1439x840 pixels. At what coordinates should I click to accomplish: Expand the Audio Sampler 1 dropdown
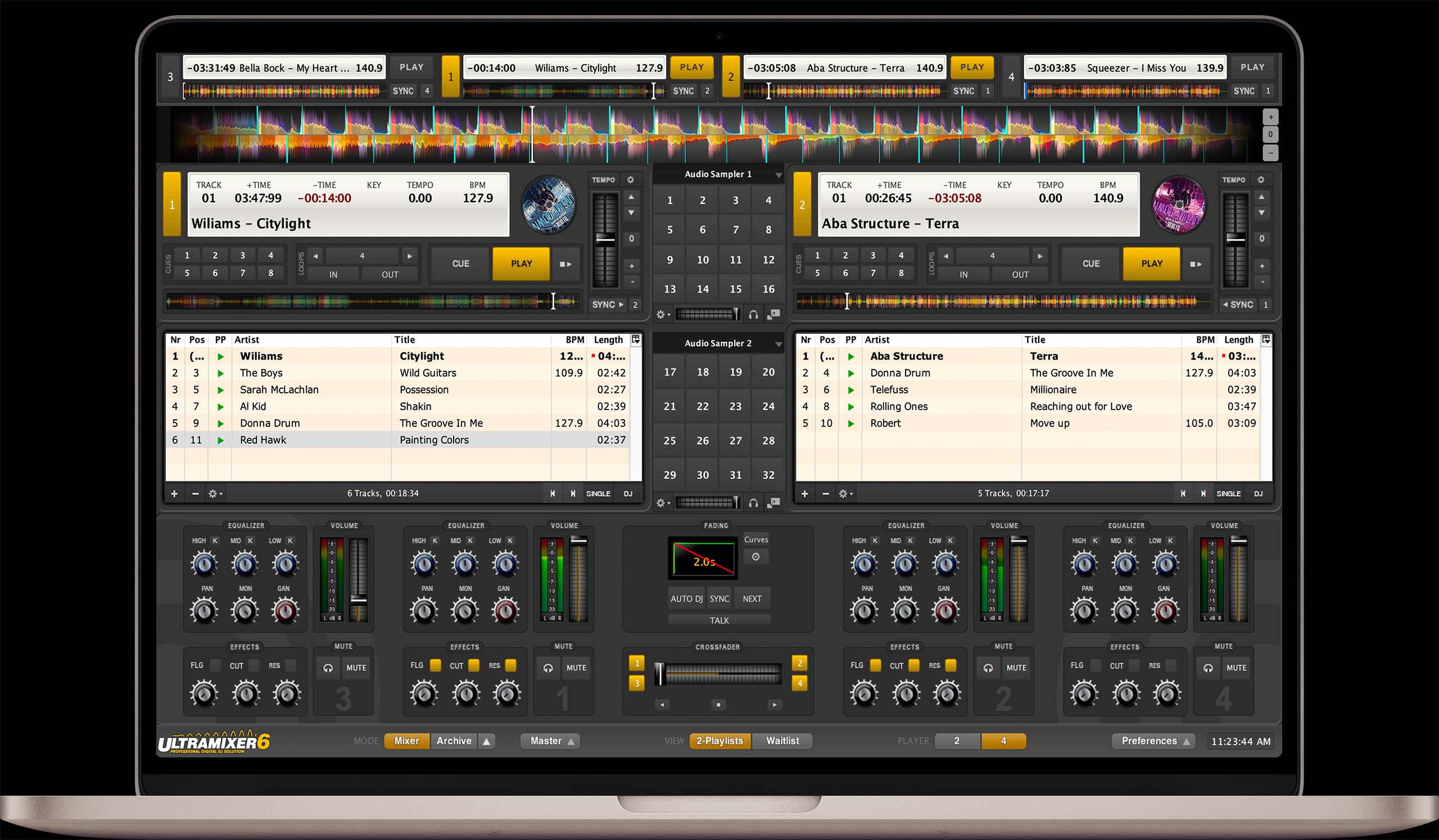click(x=779, y=175)
